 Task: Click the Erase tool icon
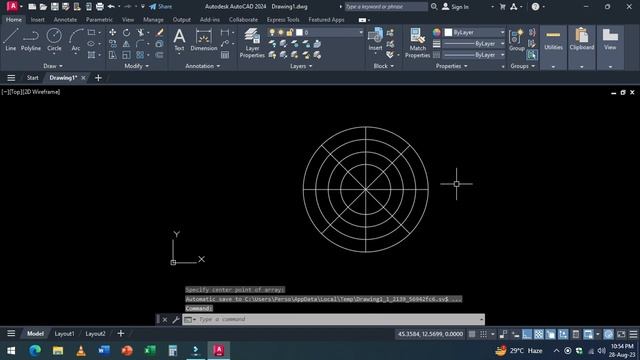[x=160, y=32]
